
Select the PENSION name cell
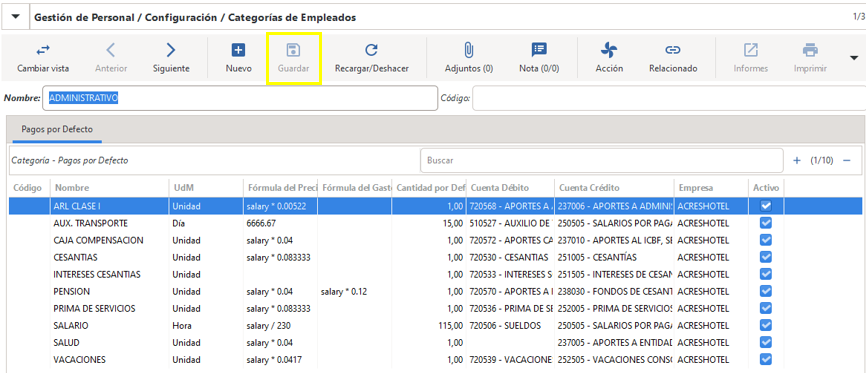[71, 291]
